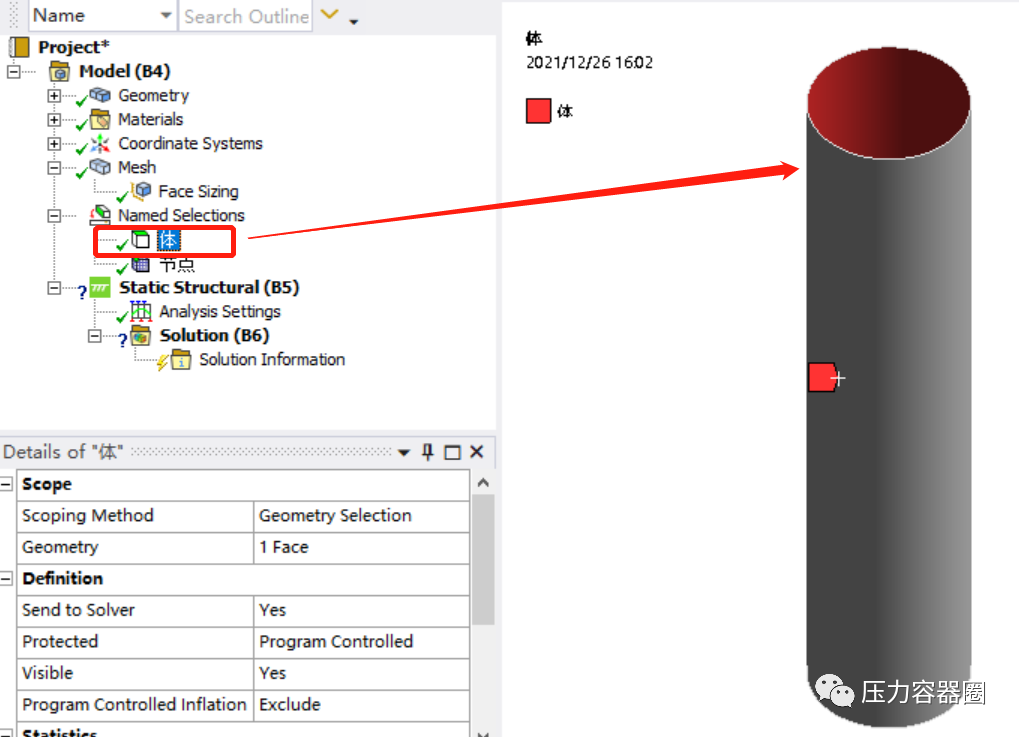1019x737 pixels.
Task: Select the Solution Information icon
Action: click(181, 359)
